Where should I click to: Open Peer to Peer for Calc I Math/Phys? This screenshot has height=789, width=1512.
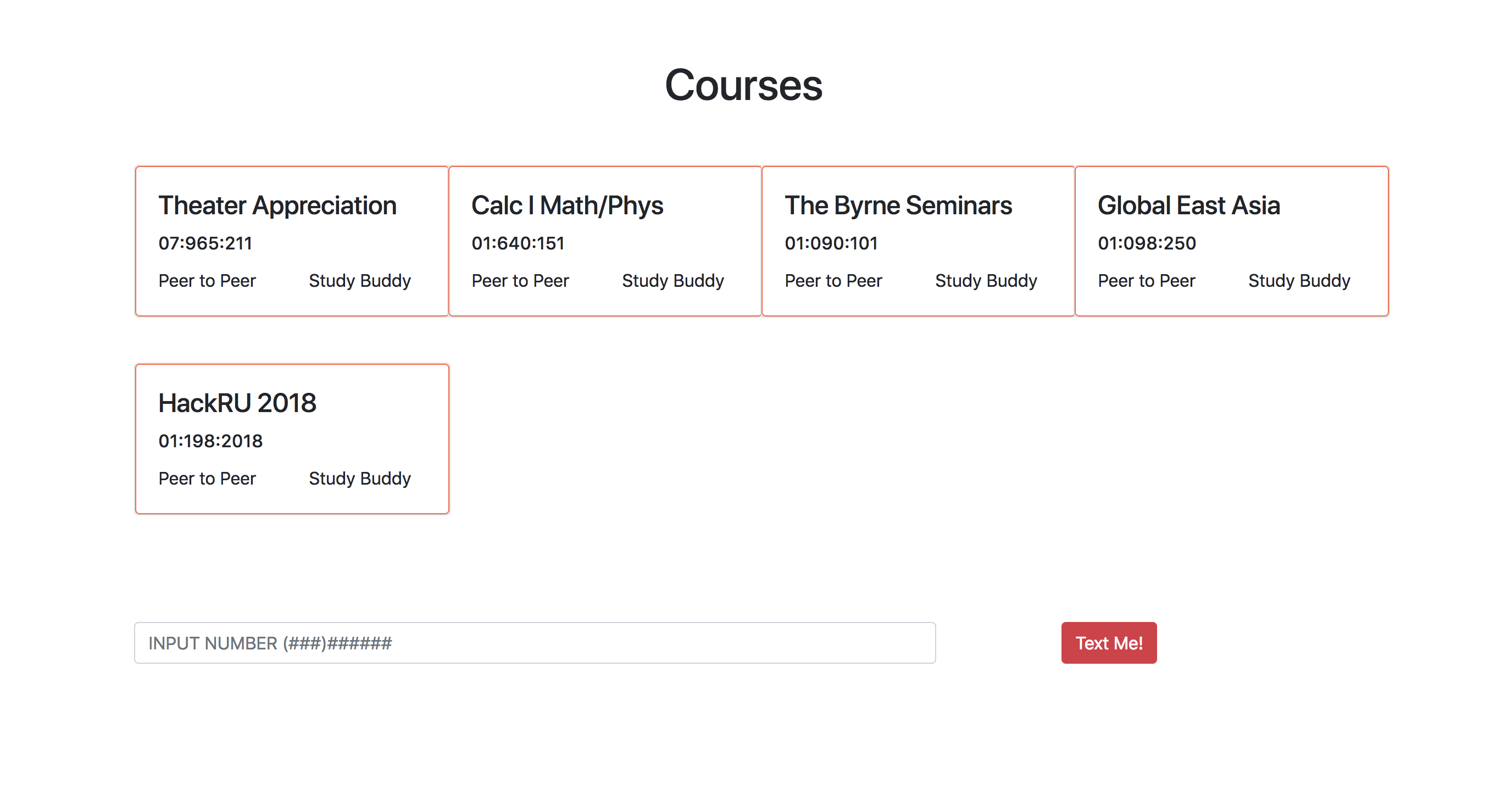tap(520, 281)
